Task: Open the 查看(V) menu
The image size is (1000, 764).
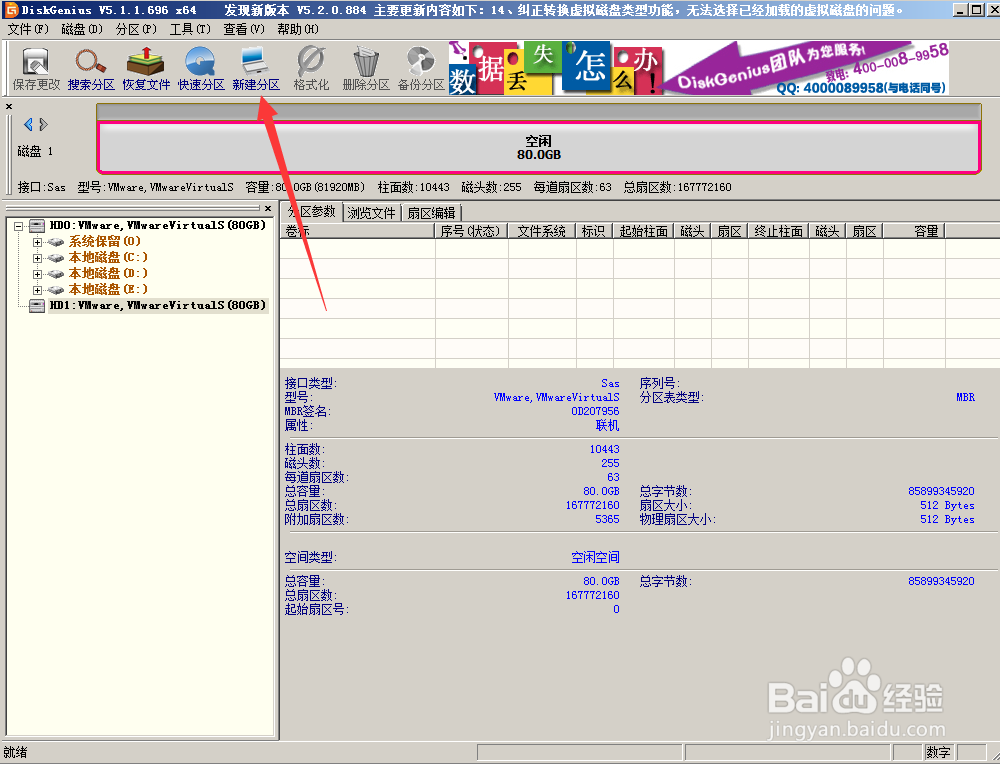Action: 244,29
